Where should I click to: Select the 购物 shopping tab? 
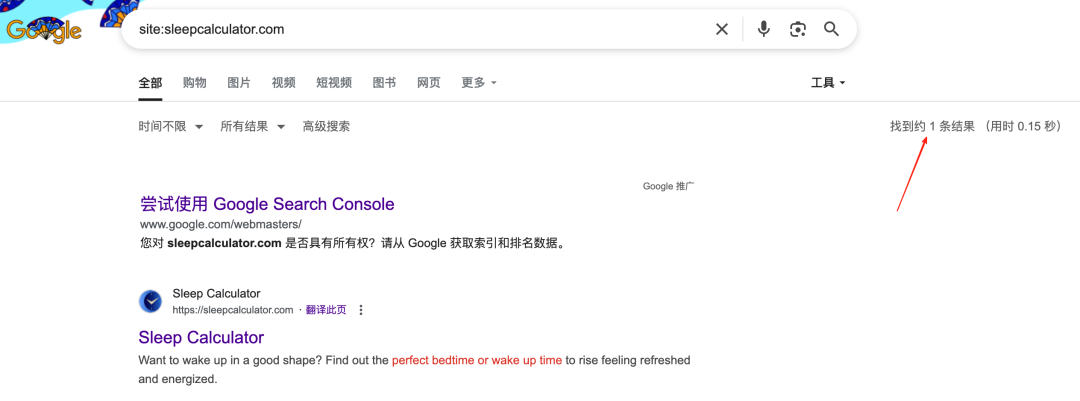point(195,83)
